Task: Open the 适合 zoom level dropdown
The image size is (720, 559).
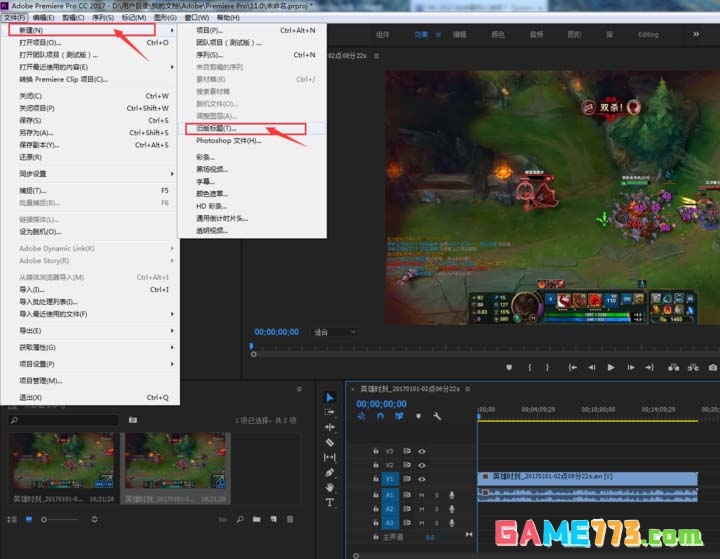Action: pos(334,332)
